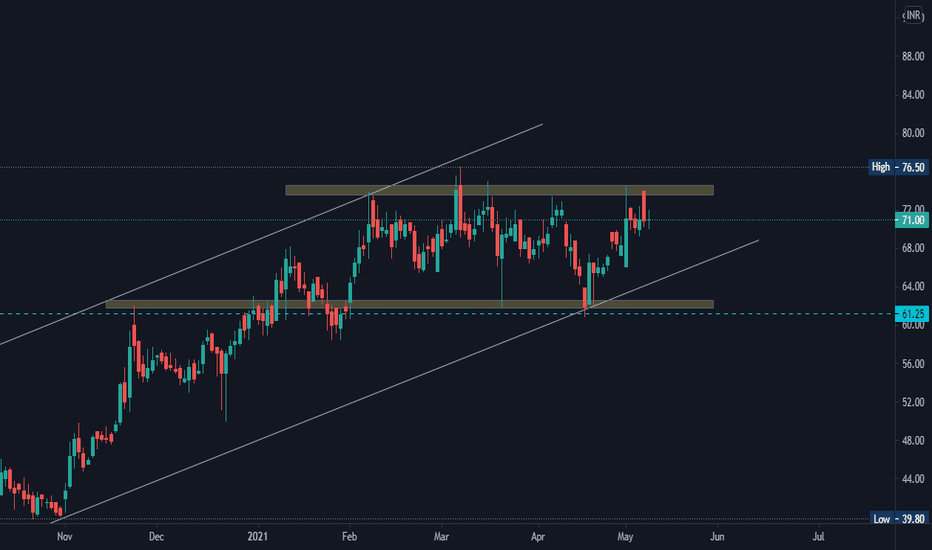Select the upper channel trend line
This screenshot has height=550, width=932.
coord(271,234)
